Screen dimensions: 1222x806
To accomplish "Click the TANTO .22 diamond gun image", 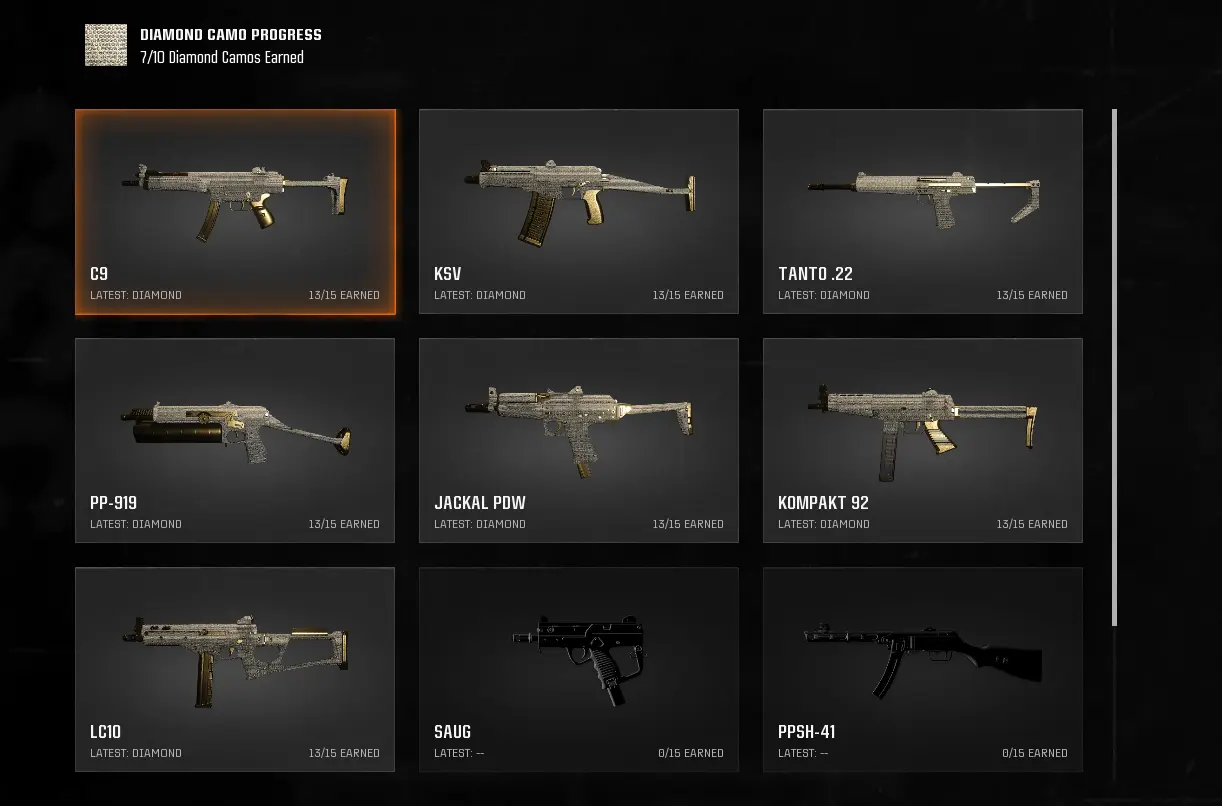I will (923, 197).
